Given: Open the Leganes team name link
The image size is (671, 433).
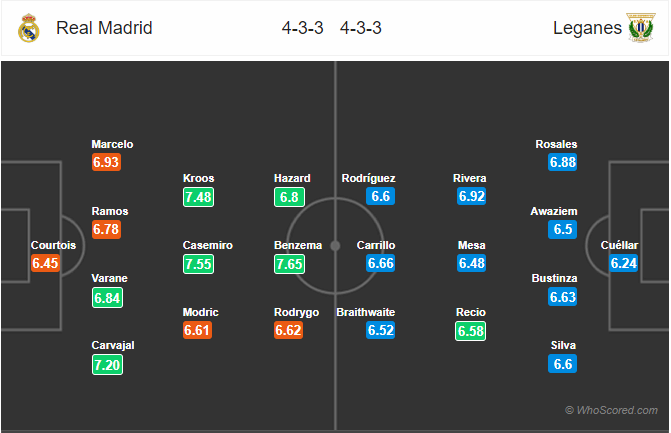Looking at the screenshot, I should (587, 28).
